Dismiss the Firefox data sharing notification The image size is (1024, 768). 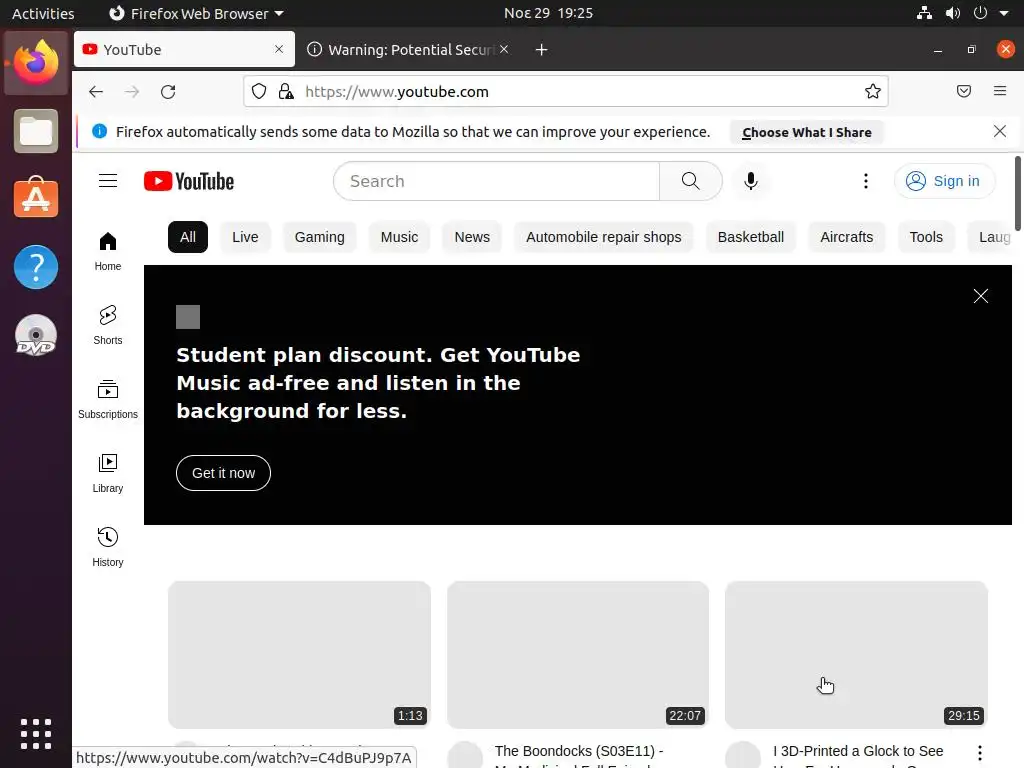pyautogui.click(x=999, y=131)
